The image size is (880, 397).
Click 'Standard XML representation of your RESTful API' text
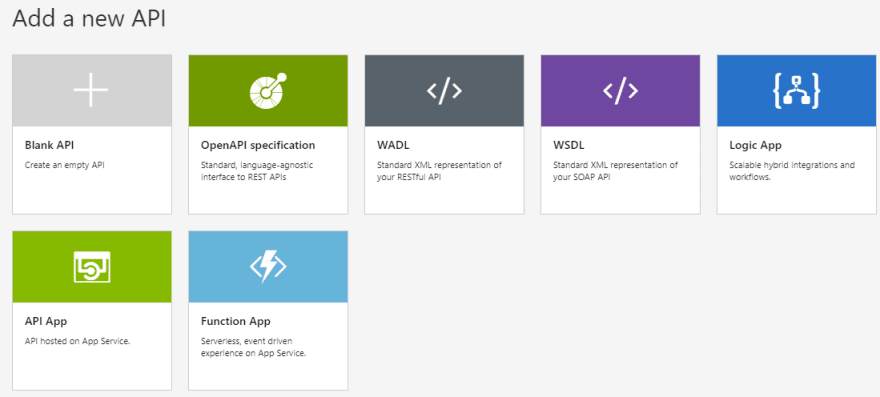click(x=439, y=171)
